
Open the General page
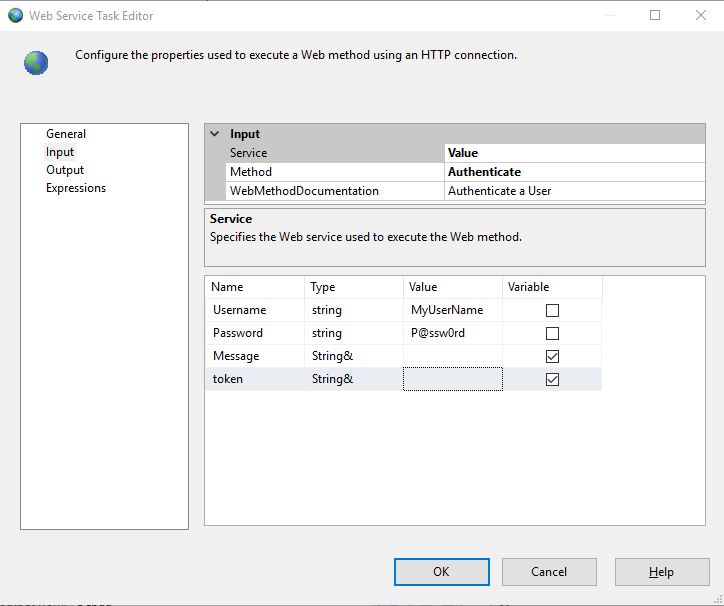pyautogui.click(x=66, y=134)
